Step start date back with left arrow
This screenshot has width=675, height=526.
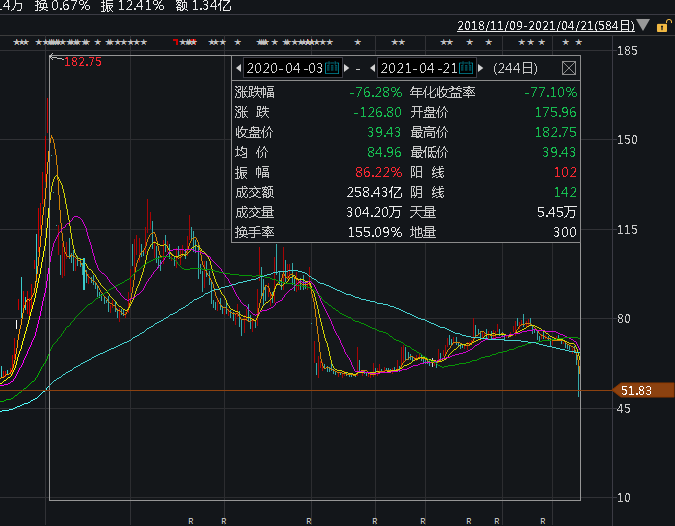point(238,68)
